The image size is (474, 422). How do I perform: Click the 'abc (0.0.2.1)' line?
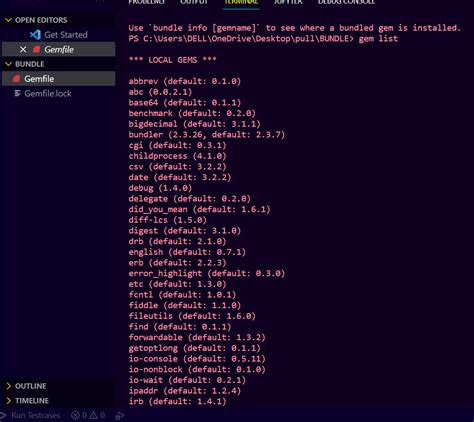pyautogui.click(x=160, y=92)
